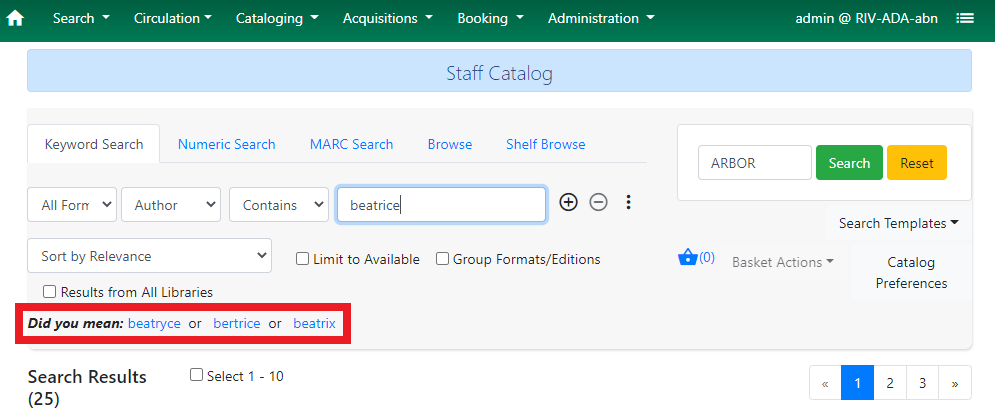Open the three-dot search options menu
Viewport: 995px width, 412px height.
(628, 203)
